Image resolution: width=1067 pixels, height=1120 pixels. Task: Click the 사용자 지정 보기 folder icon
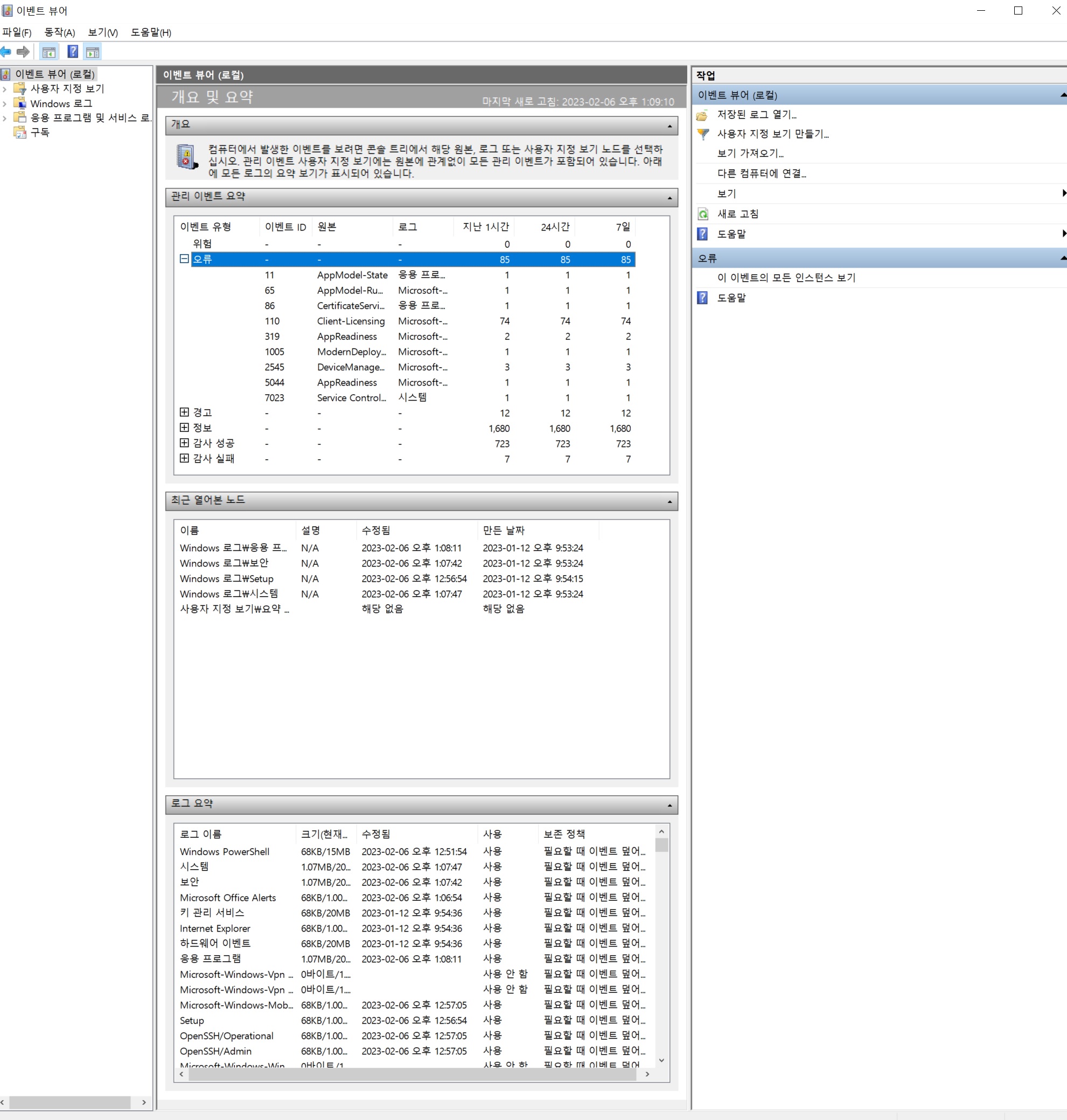(20, 89)
